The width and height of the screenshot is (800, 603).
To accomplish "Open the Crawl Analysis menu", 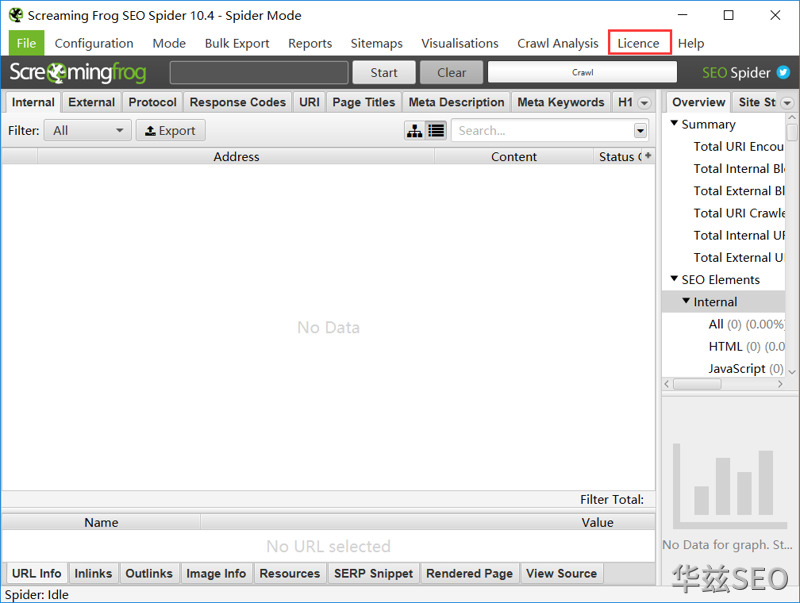I will pyautogui.click(x=557, y=43).
